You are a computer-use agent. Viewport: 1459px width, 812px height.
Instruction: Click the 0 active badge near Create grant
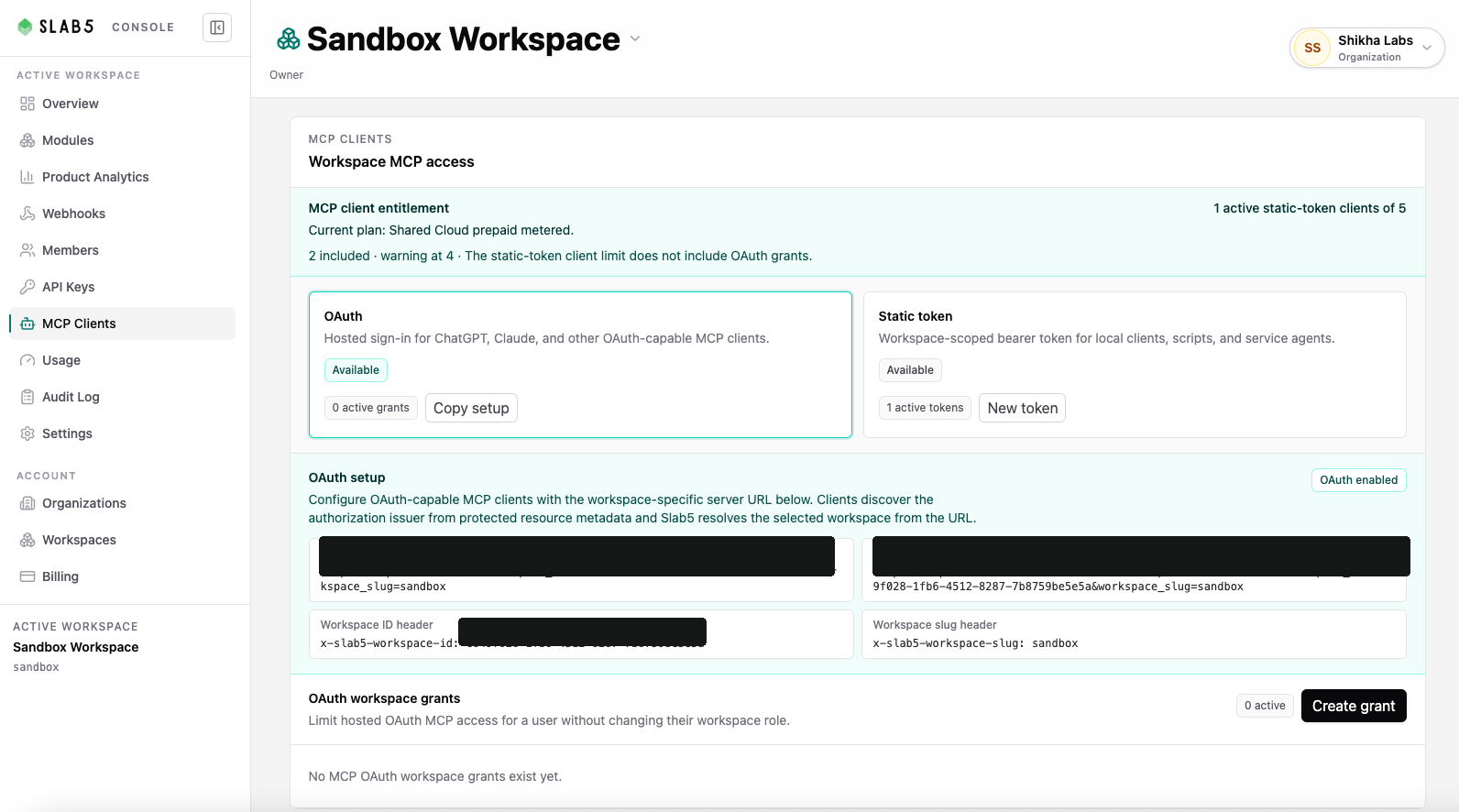(1265, 706)
